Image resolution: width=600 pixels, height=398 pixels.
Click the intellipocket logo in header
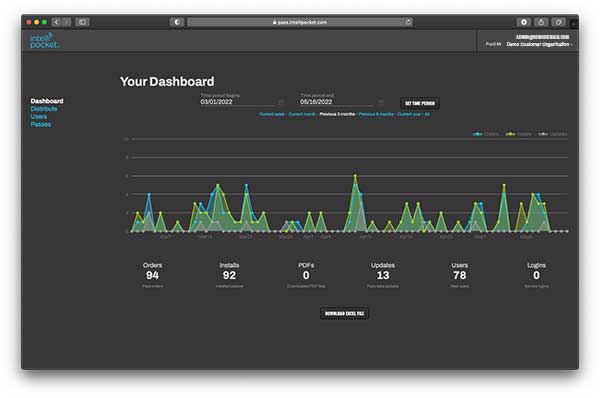(44, 40)
